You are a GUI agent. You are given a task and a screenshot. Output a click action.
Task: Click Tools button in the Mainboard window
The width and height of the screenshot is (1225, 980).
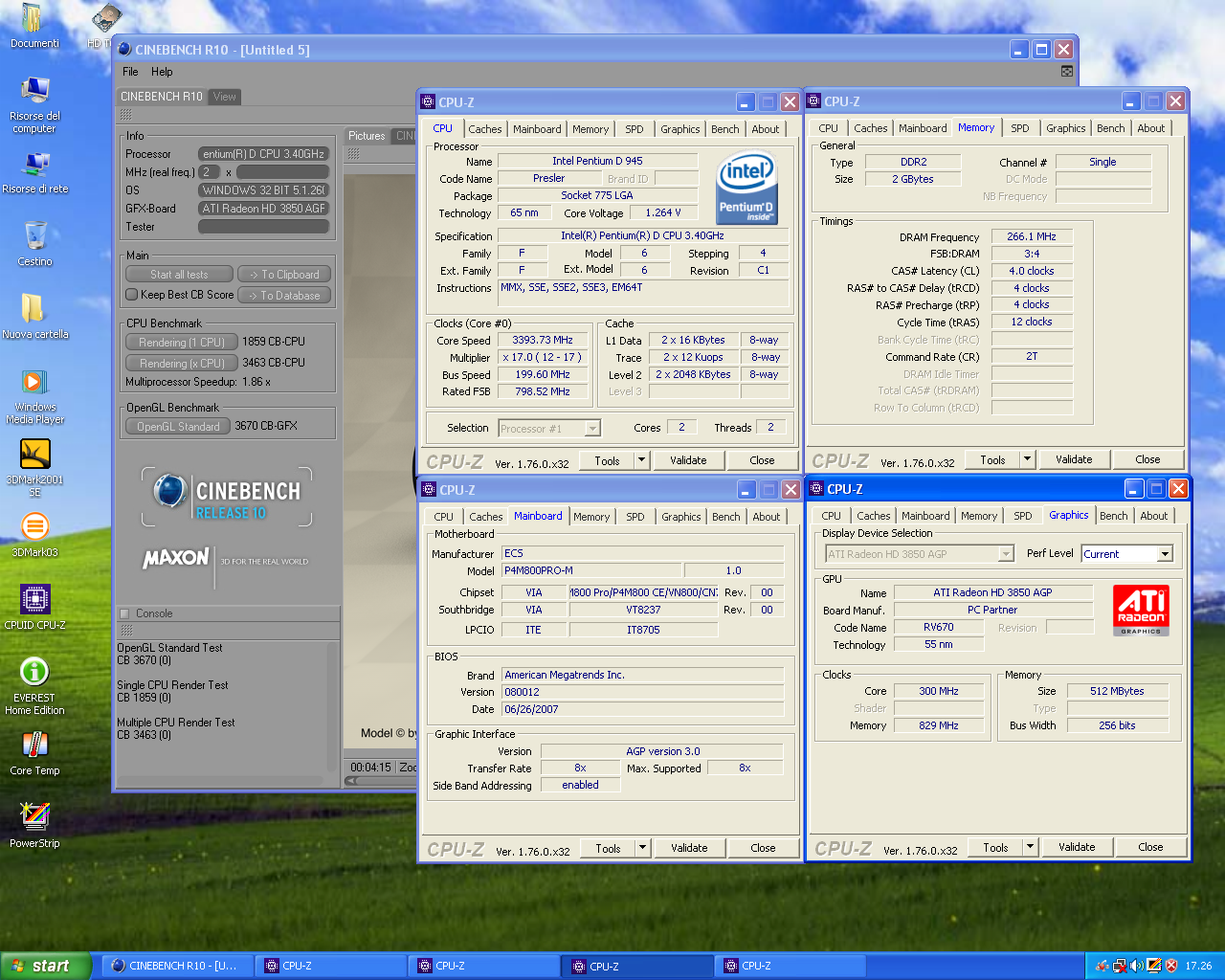pyautogui.click(x=608, y=848)
